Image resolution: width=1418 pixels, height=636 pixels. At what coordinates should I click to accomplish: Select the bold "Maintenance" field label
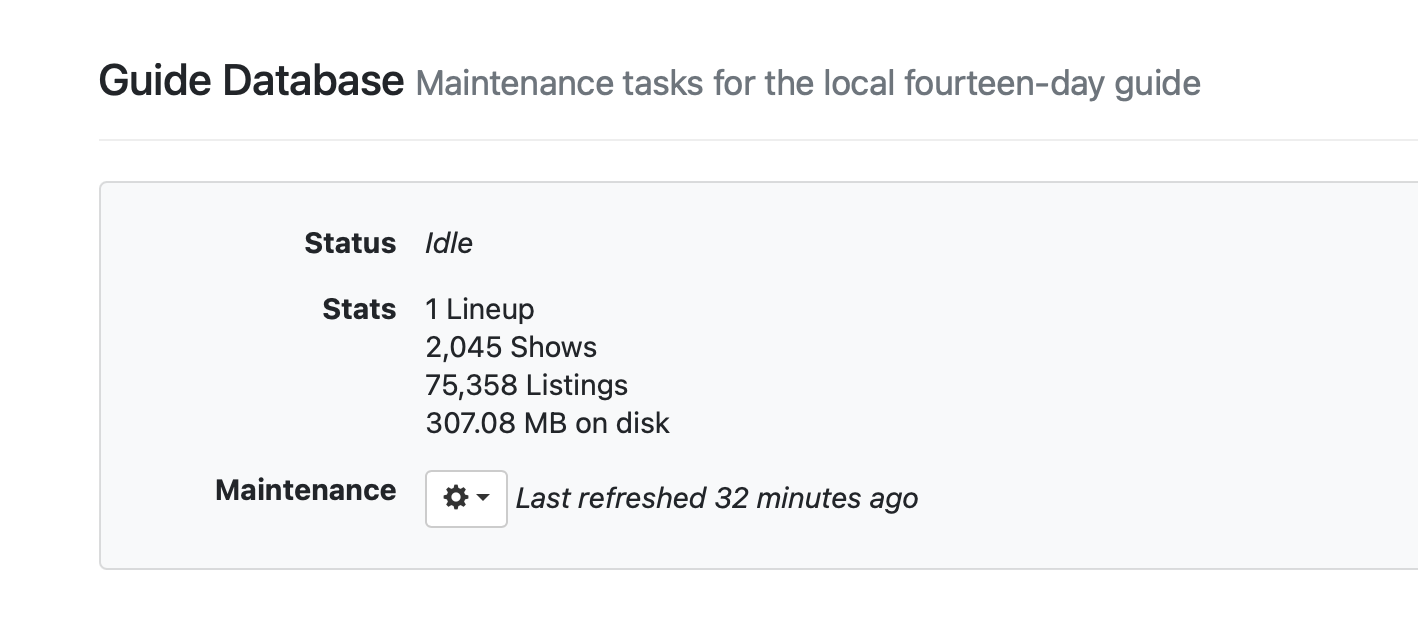305,490
